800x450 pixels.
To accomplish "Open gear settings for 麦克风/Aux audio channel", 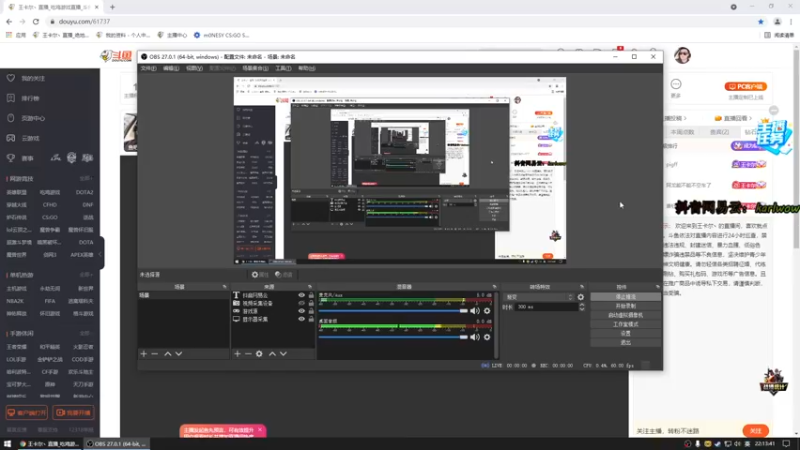I will click(x=487, y=311).
